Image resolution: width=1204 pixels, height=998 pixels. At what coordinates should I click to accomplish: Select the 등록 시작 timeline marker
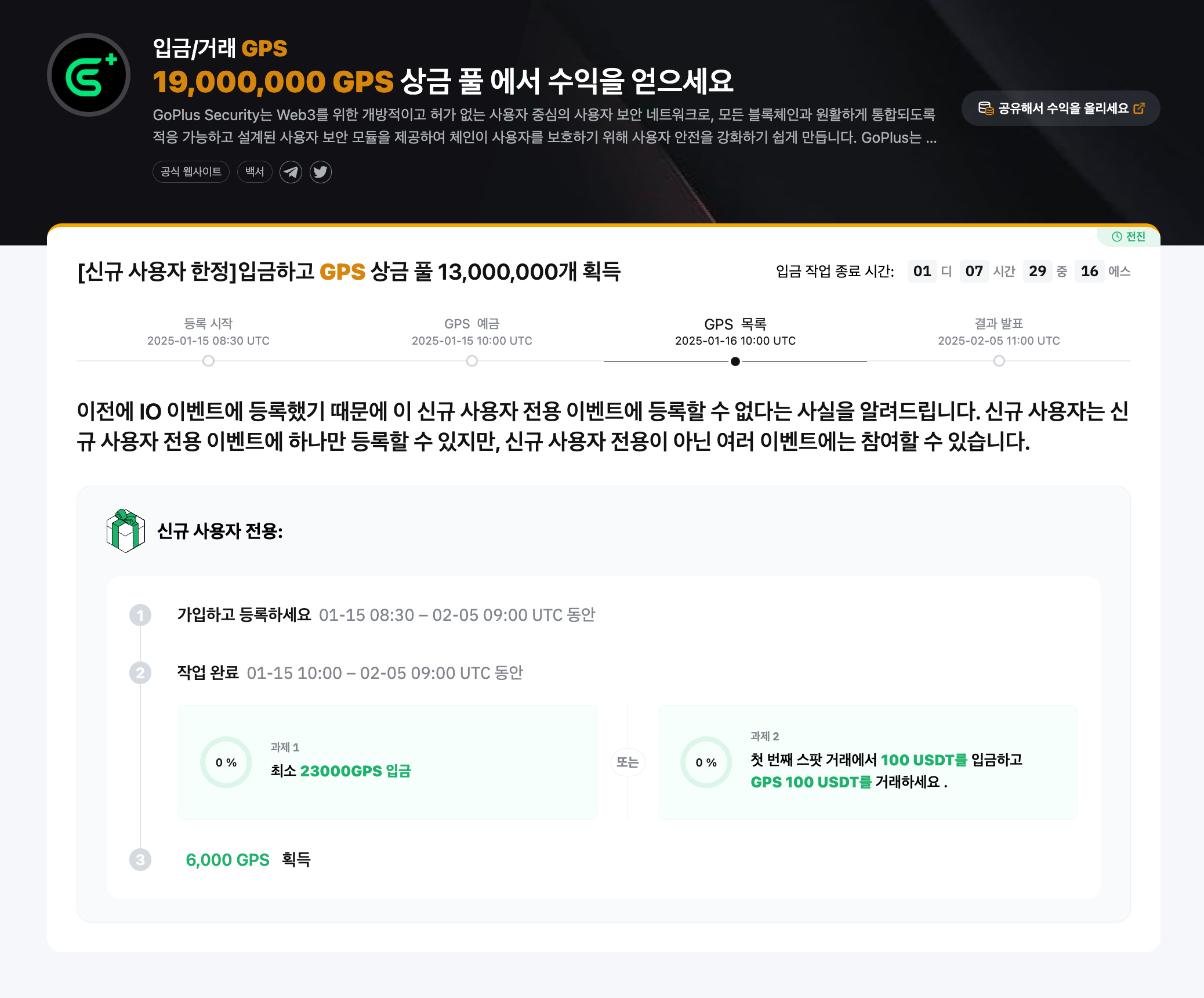click(208, 361)
